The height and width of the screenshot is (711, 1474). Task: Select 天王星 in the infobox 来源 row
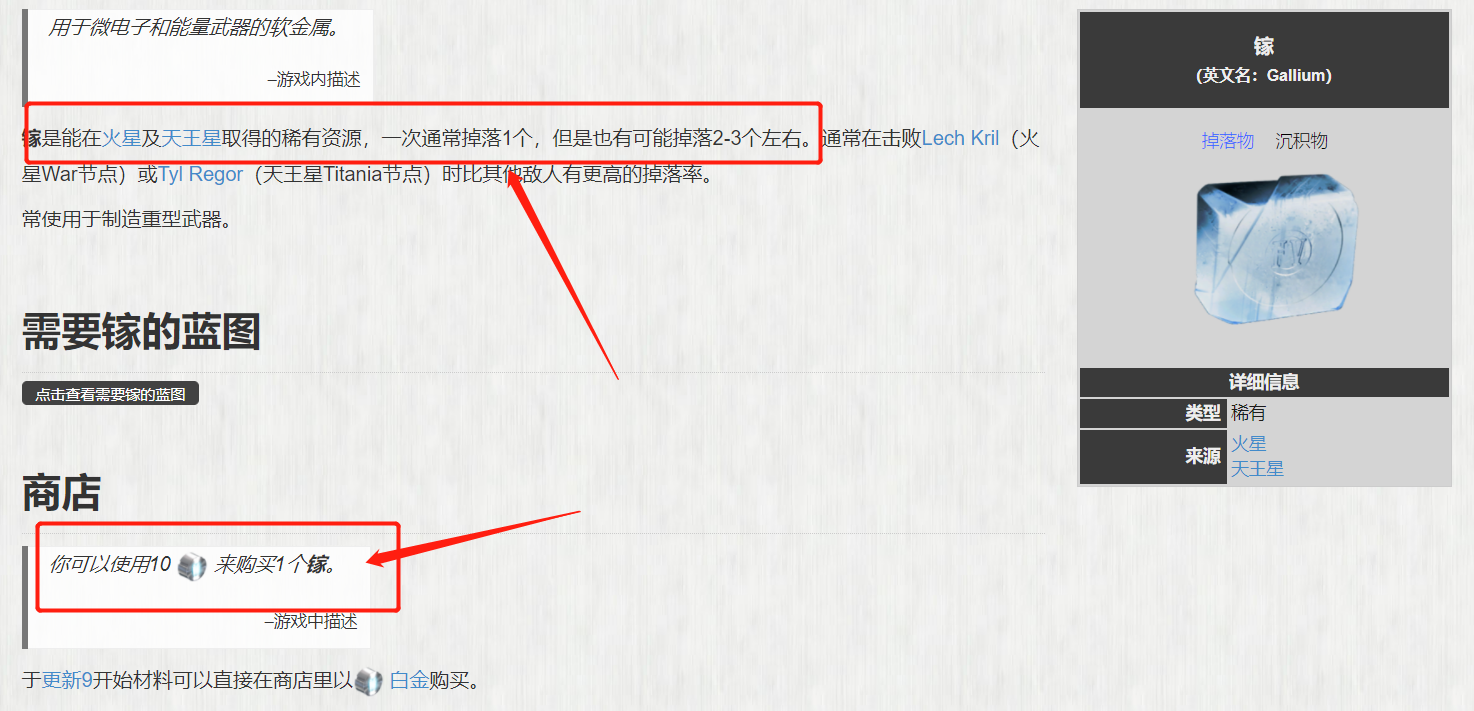(1257, 468)
